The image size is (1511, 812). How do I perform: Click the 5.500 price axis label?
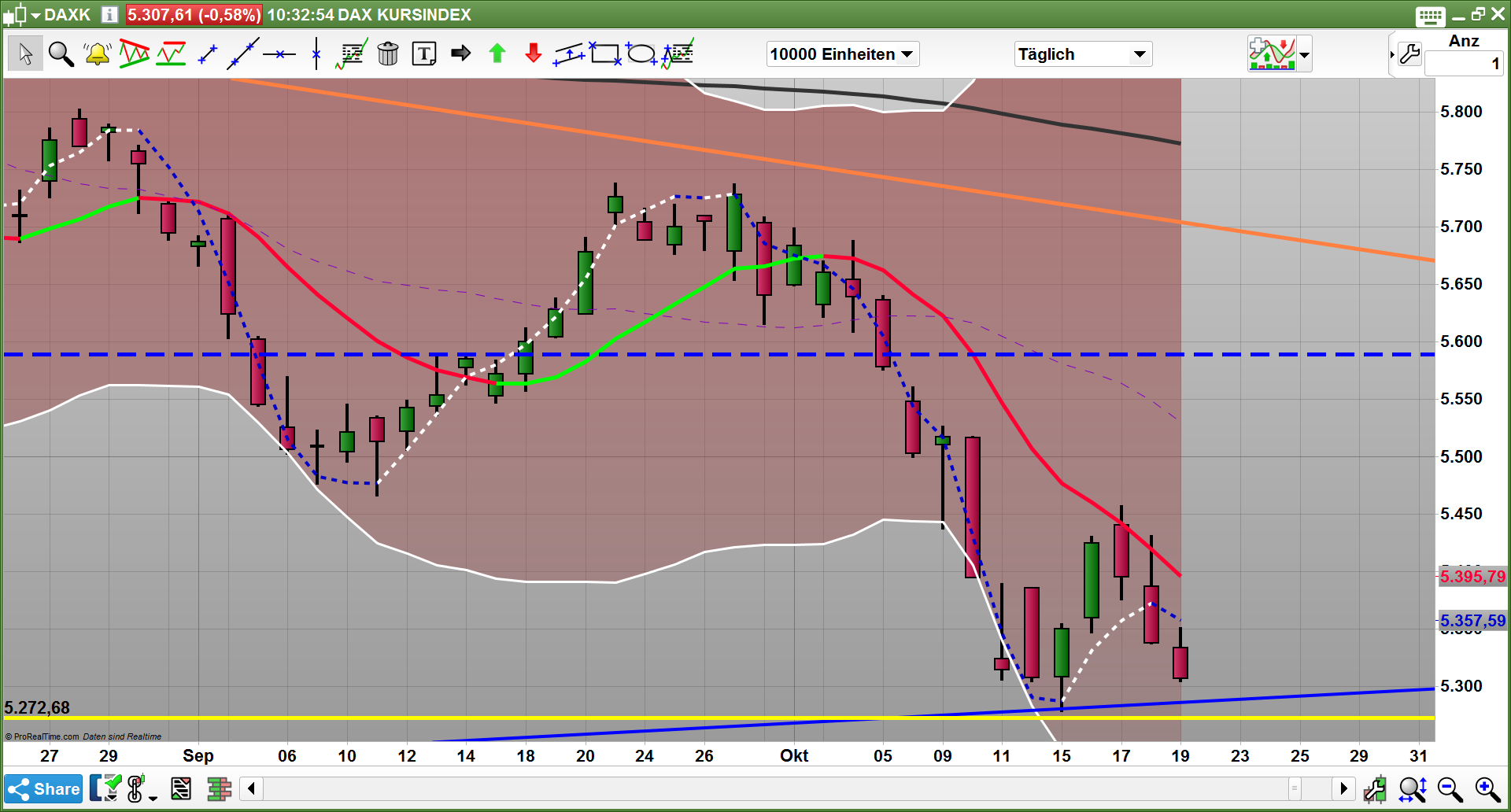(1461, 456)
